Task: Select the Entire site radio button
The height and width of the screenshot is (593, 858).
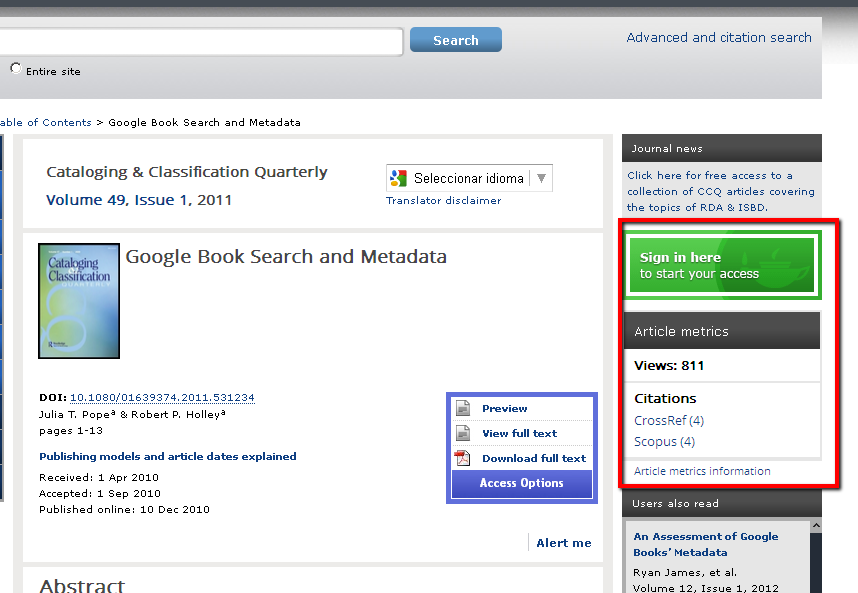Action: click(15, 69)
